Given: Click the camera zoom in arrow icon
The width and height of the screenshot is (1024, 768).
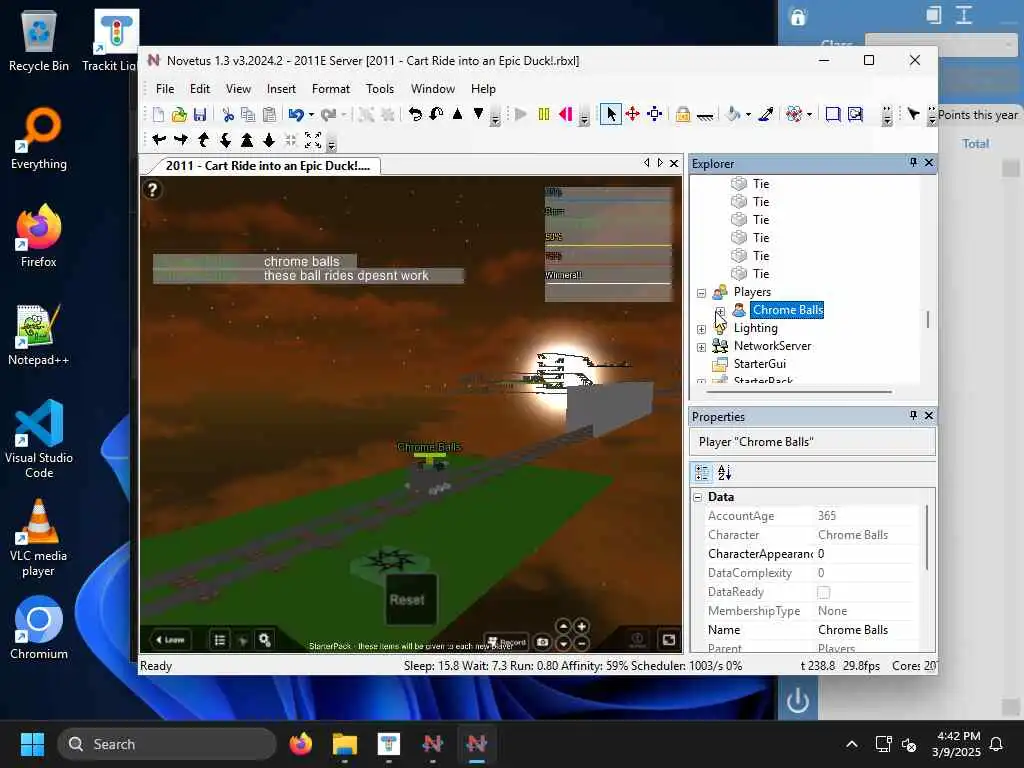Looking at the screenshot, I should [247, 140].
